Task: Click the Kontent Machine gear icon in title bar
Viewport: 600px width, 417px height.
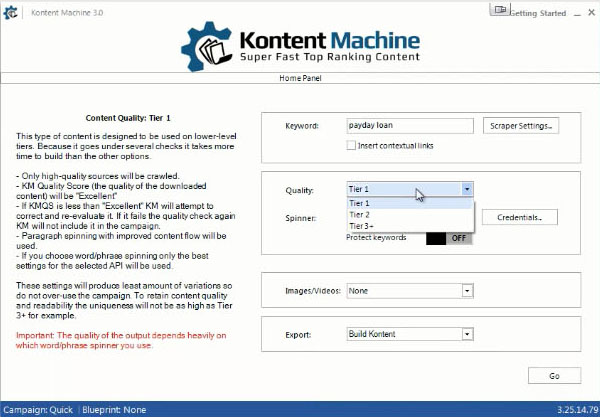Action: coord(10,13)
